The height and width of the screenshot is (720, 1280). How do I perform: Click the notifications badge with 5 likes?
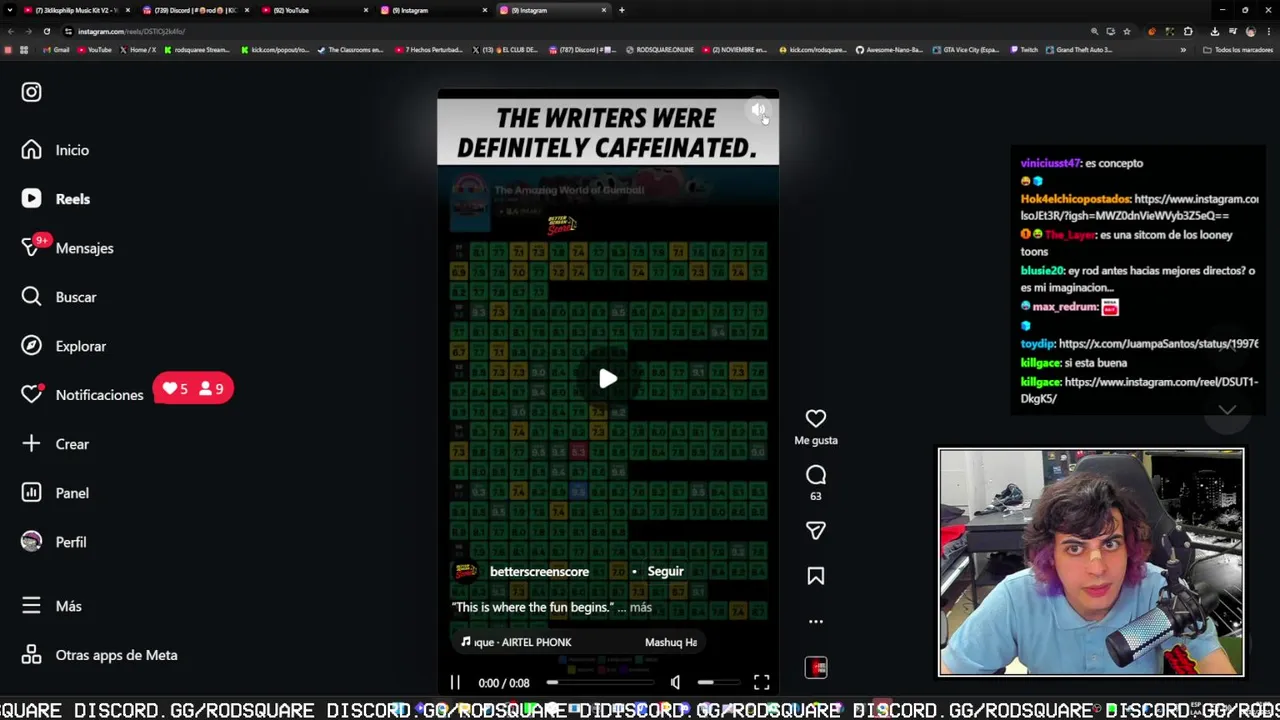coord(193,389)
